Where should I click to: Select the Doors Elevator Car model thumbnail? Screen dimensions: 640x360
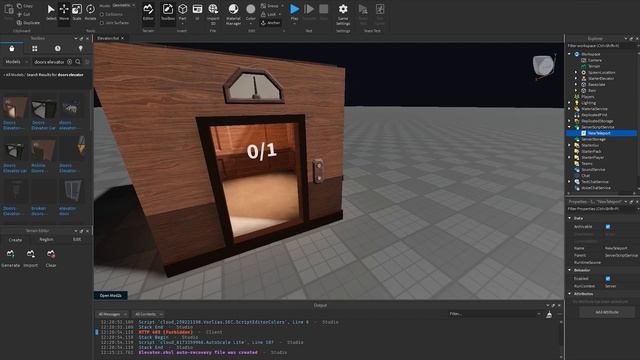click(x=44, y=109)
